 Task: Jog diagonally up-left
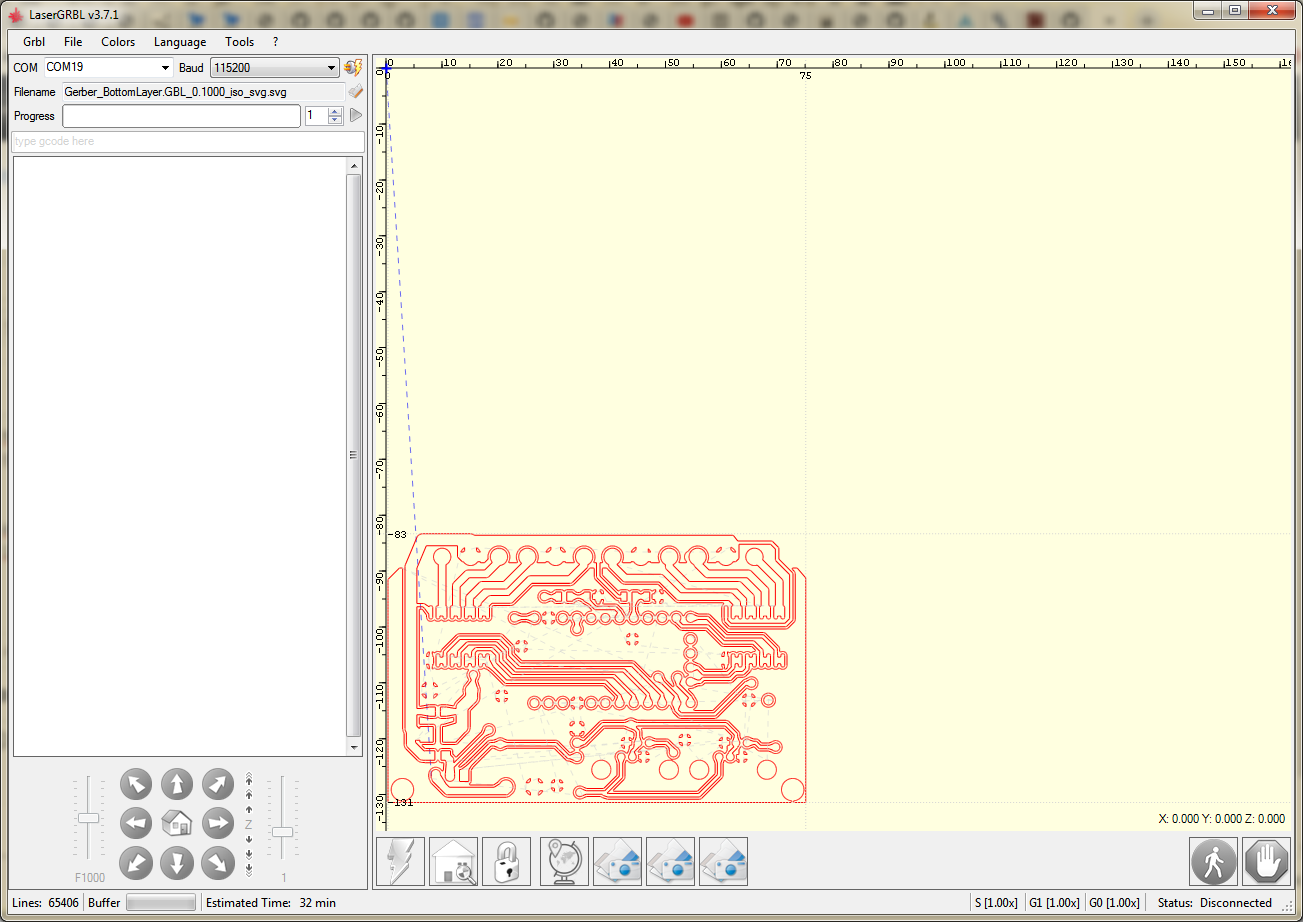point(136,784)
